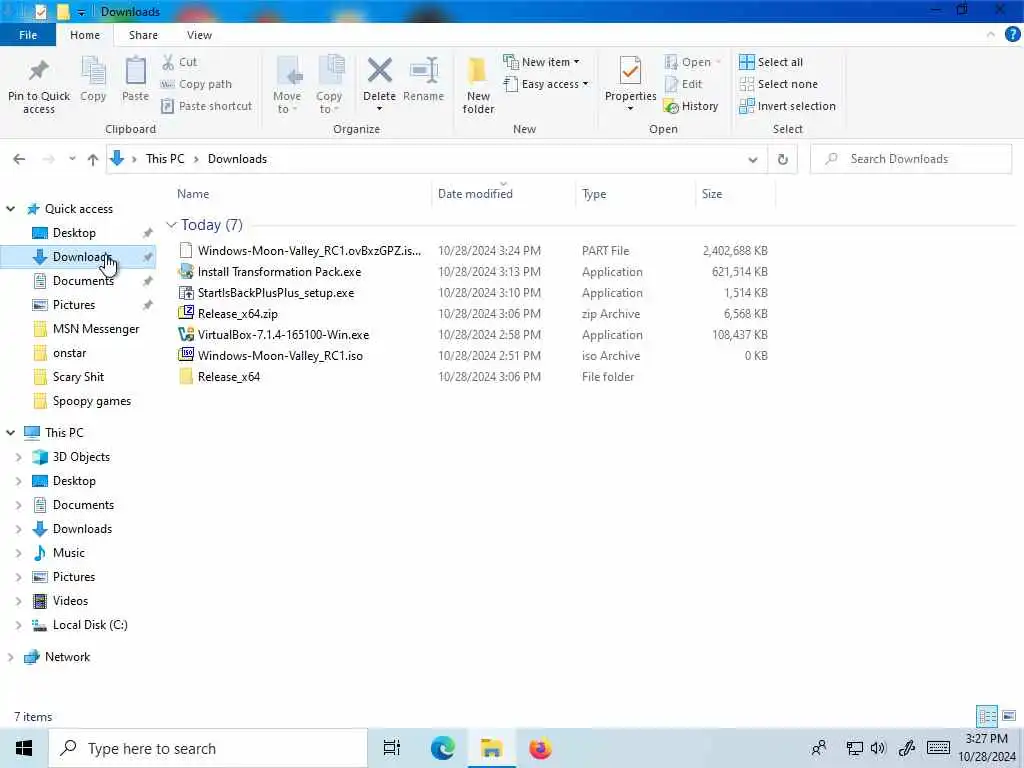Switch to details view layout icon
This screenshot has width=1024, height=768.
pyautogui.click(x=986, y=716)
